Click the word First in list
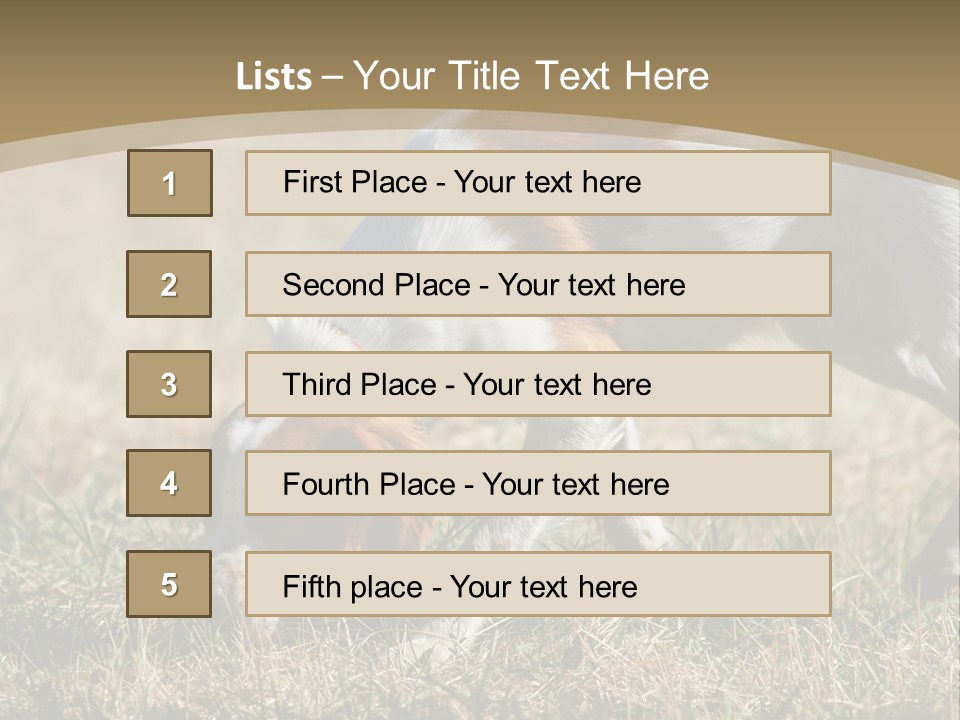 click(x=308, y=182)
